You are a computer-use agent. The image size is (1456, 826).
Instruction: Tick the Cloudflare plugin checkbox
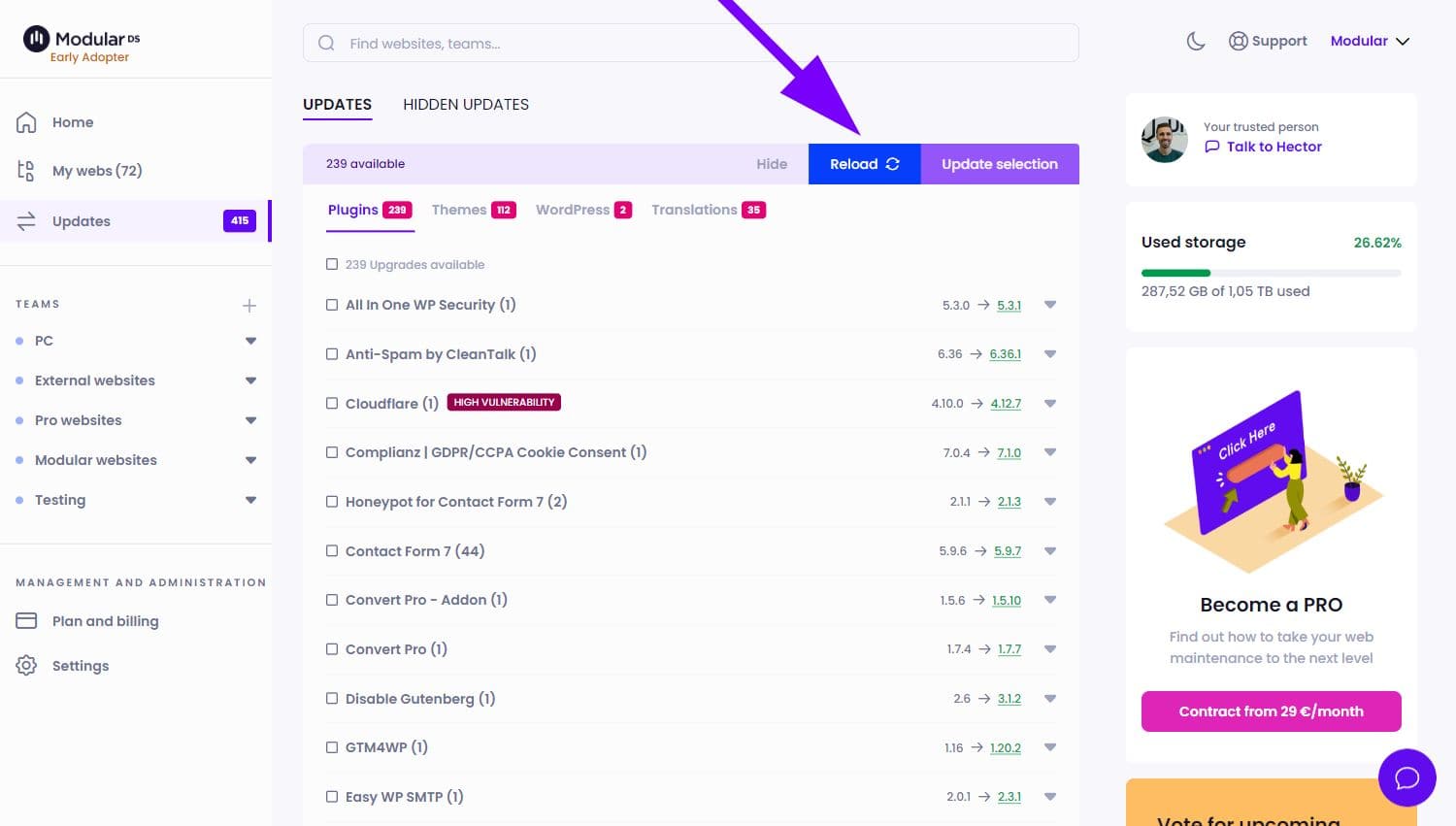[x=332, y=403]
